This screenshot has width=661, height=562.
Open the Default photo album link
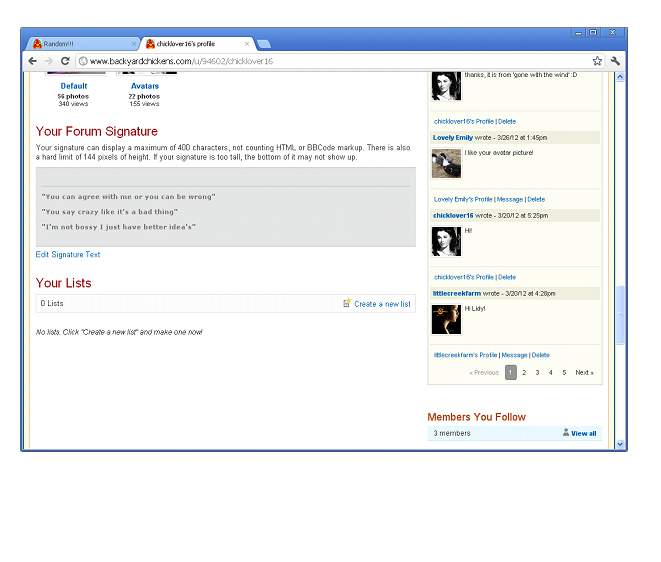(x=73, y=86)
